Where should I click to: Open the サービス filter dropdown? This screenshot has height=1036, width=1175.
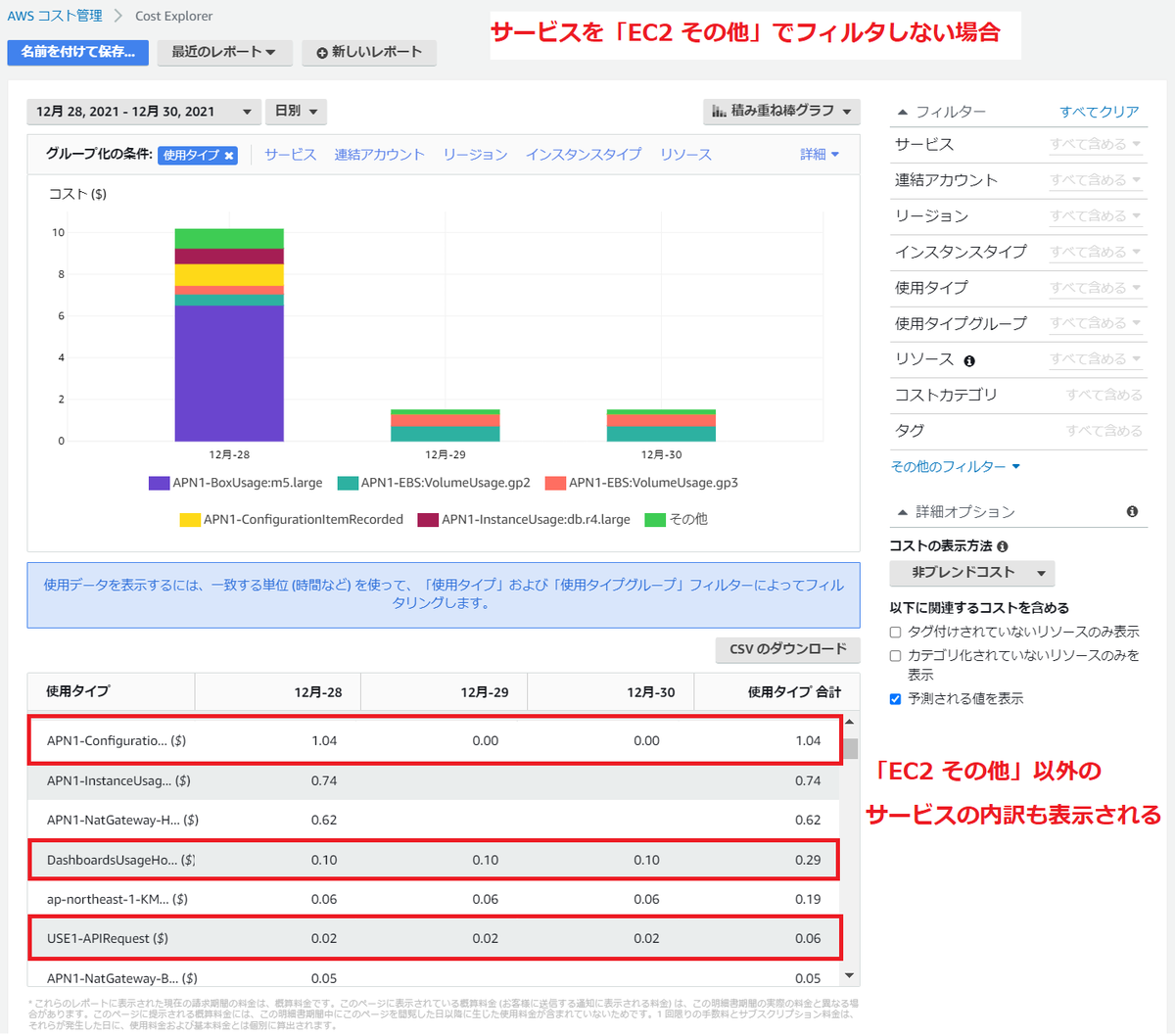pos(1096,144)
